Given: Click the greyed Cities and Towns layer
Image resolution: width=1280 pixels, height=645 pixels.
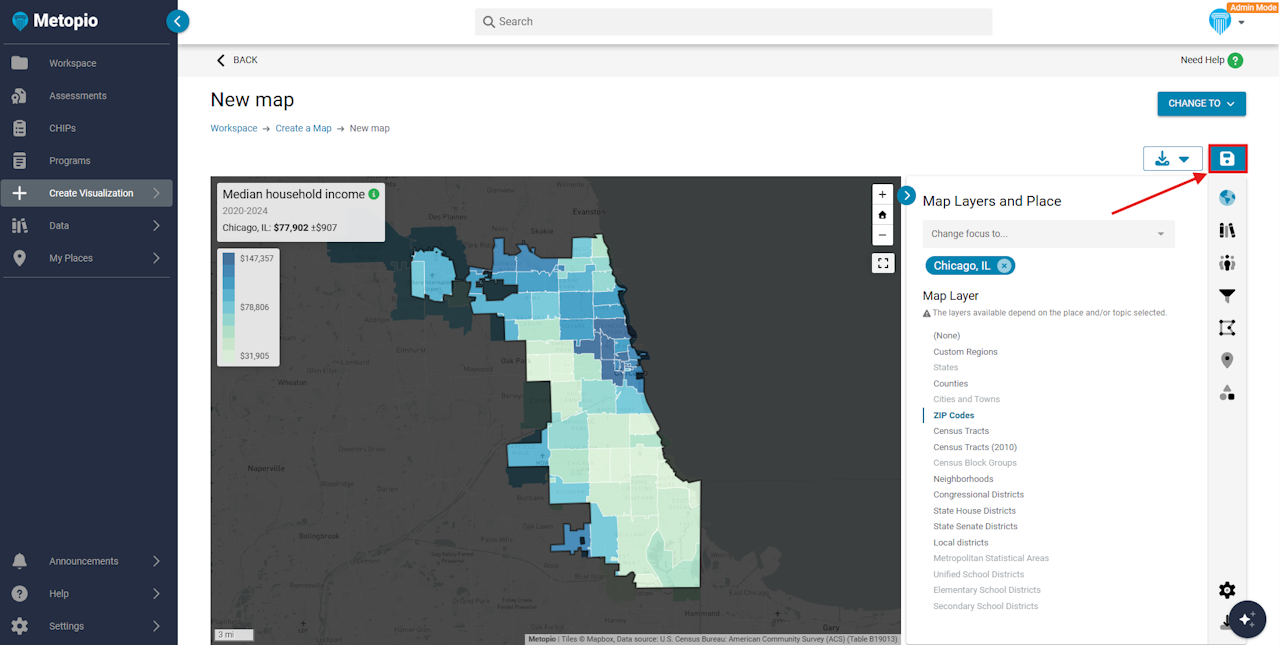Looking at the screenshot, I should [966, 399].
